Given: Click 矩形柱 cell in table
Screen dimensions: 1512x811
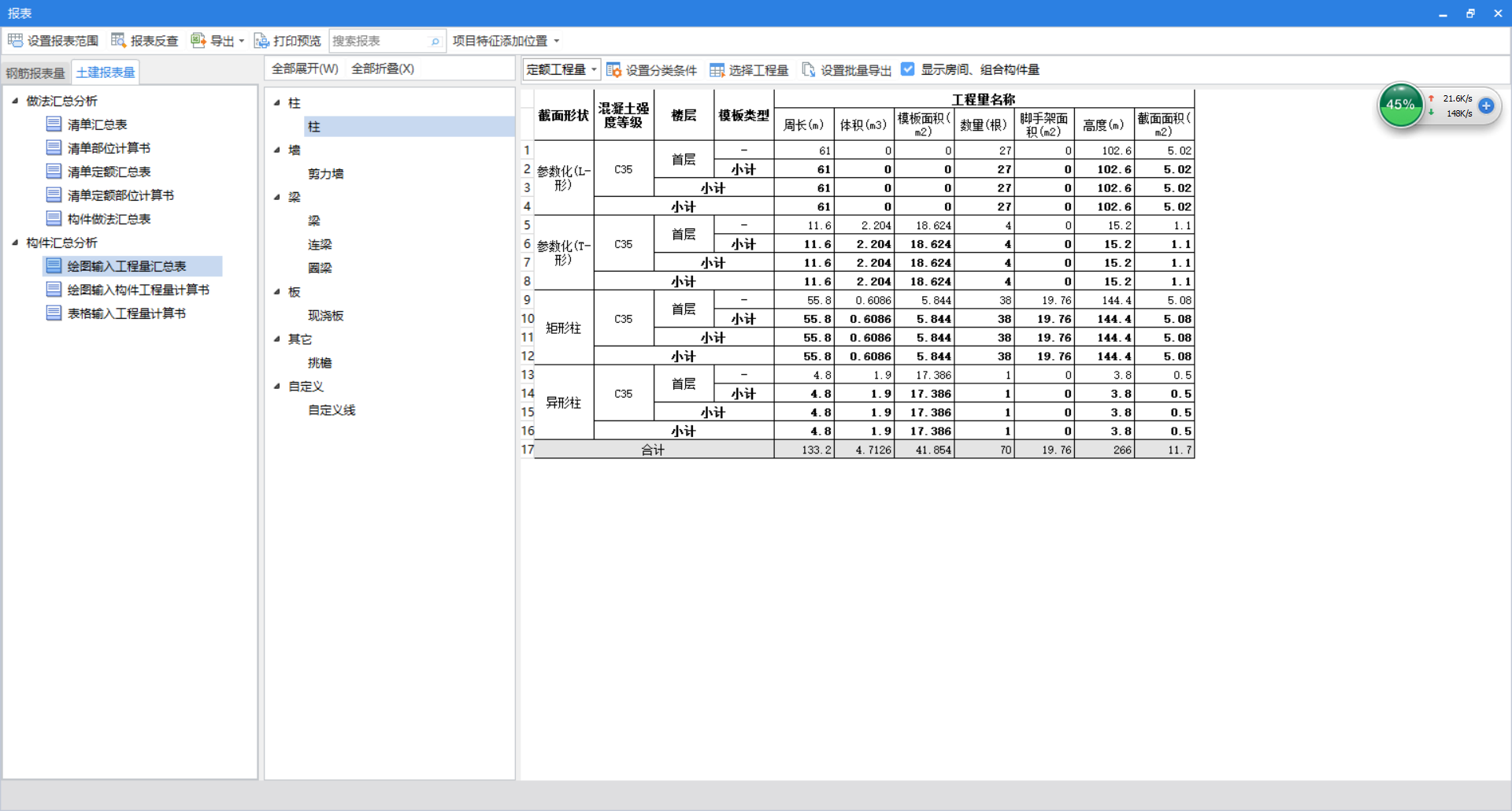Looking at the screenshot, I should tap(564, 328).
